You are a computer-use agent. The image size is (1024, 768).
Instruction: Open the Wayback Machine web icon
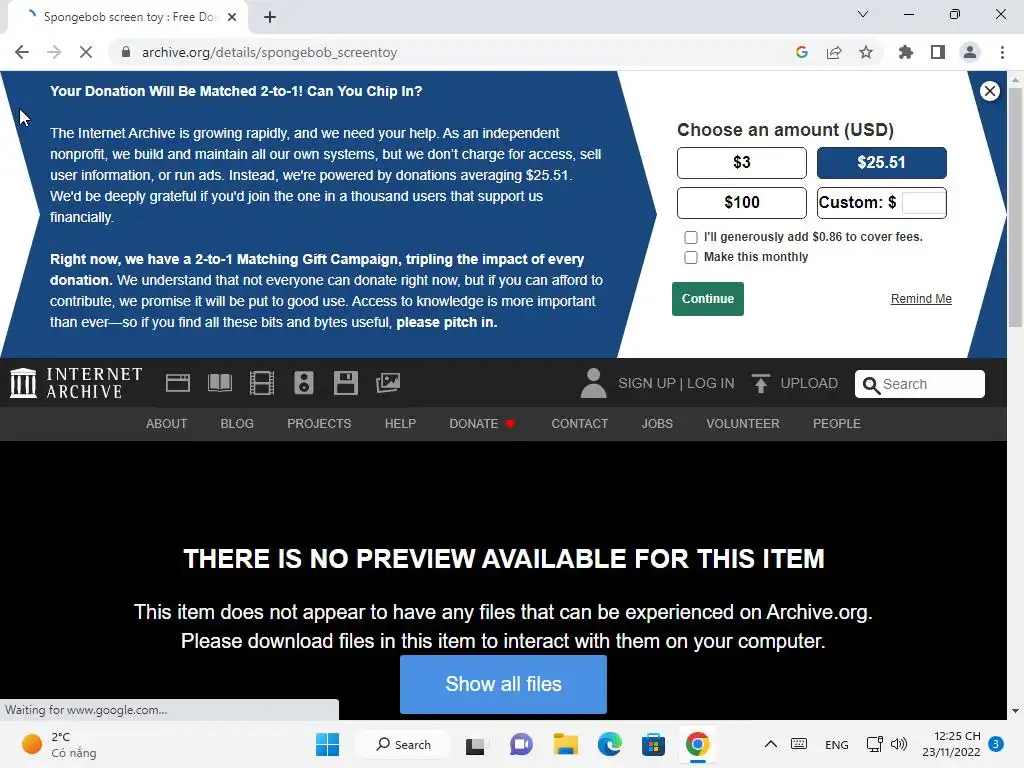[178, 383]
